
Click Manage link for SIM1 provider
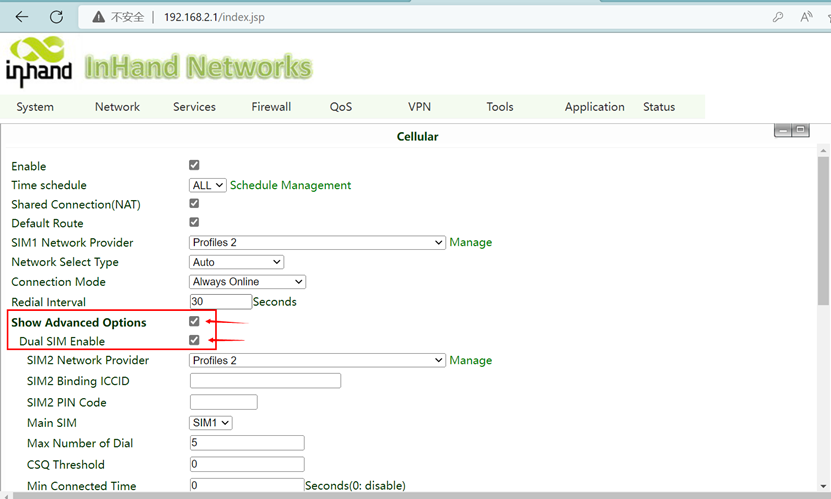(x=471, y=243)
